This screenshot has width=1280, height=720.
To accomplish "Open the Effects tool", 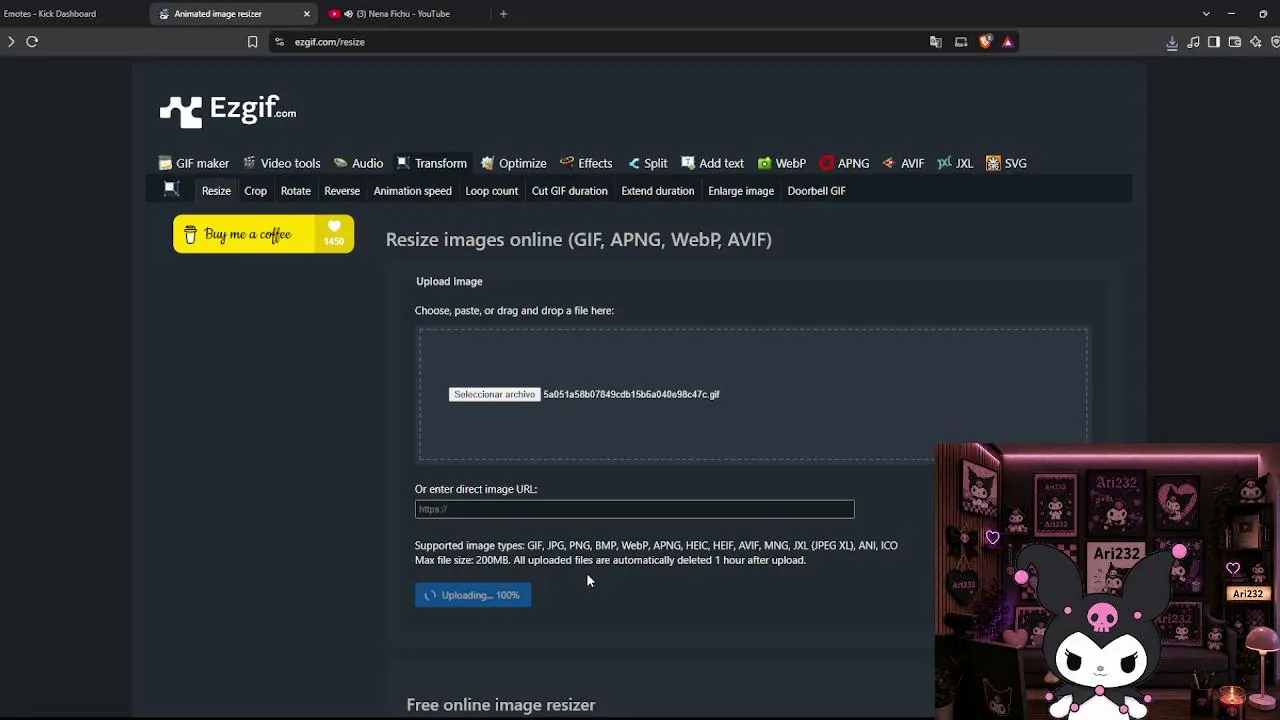I will 586,163.
